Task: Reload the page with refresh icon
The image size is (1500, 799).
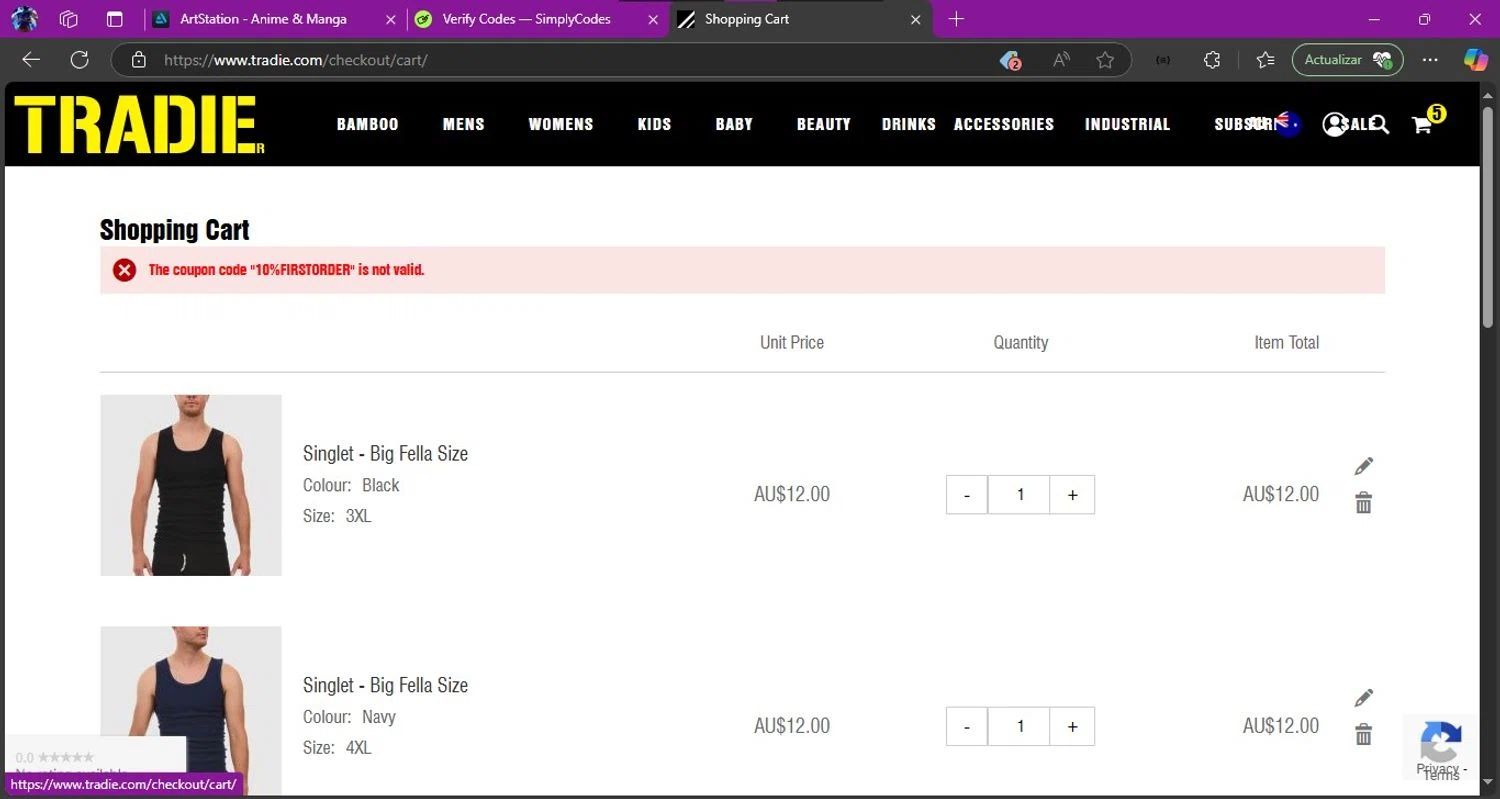Action: pyautogui.click(x=80, y=60)
